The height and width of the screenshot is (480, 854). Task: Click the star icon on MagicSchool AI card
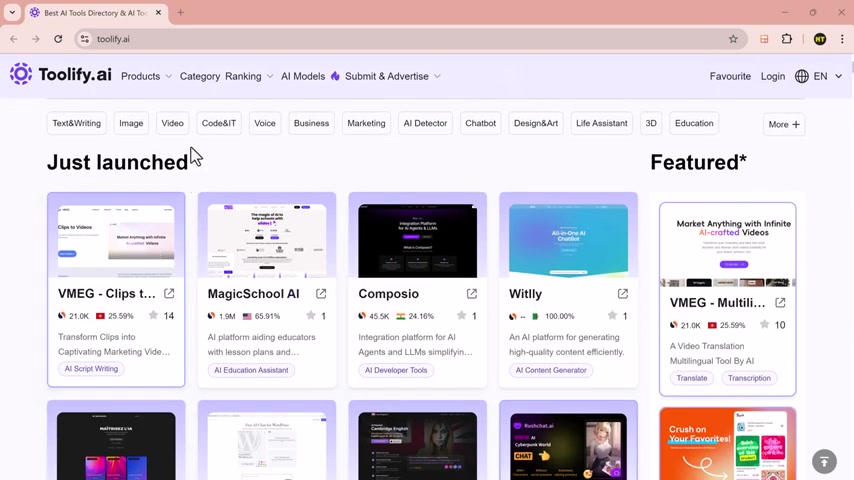[x=310, y=315]
